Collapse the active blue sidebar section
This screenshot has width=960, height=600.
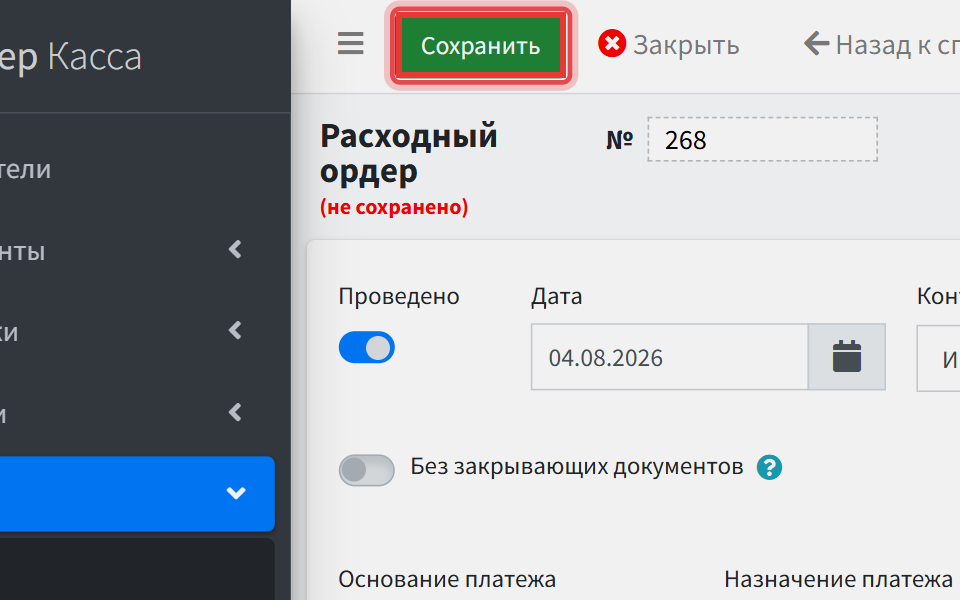(137, 493)
